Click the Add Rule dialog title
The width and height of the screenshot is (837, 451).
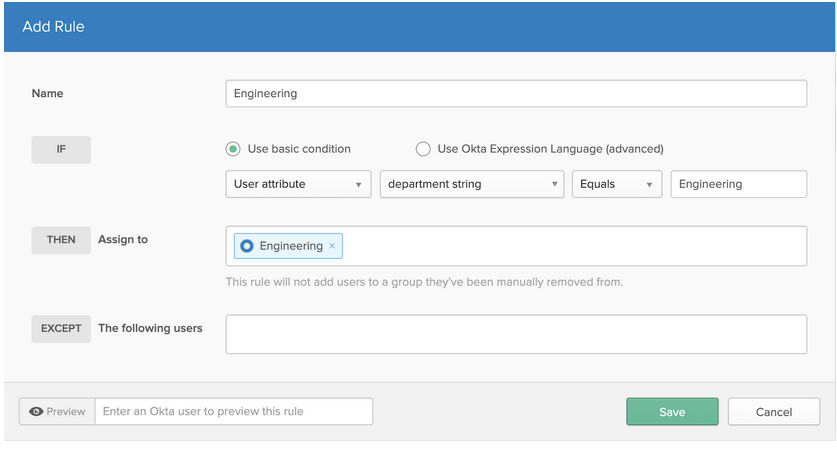click(x=53, y=27)
